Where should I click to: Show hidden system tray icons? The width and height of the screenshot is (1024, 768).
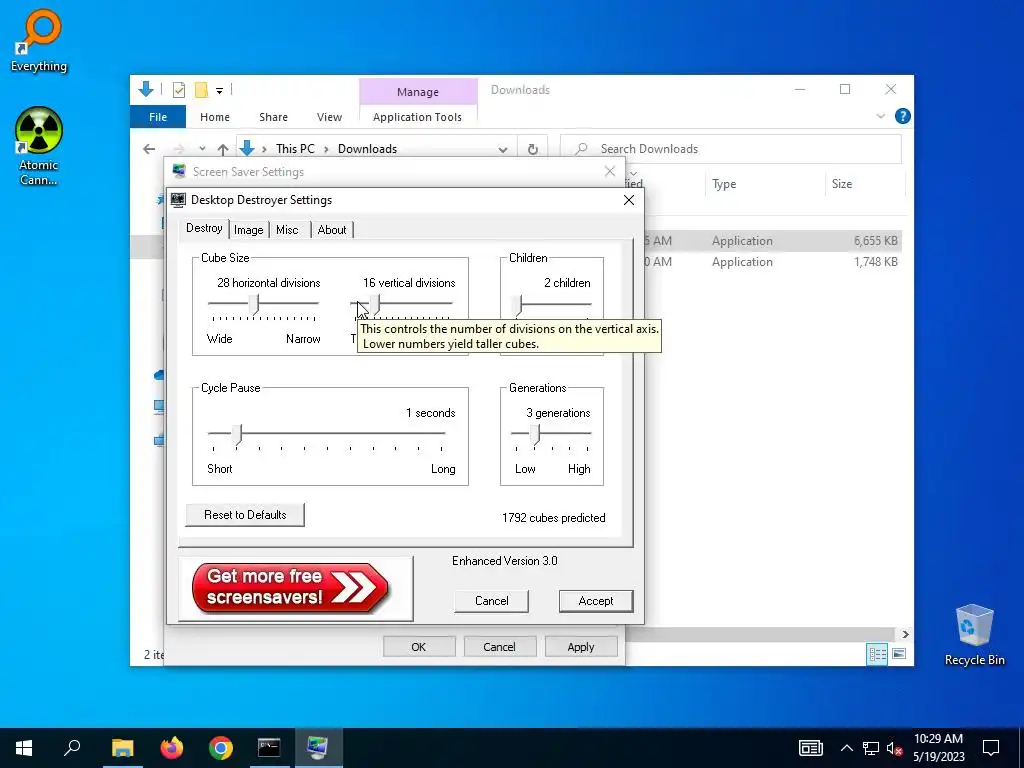point(846,748)
